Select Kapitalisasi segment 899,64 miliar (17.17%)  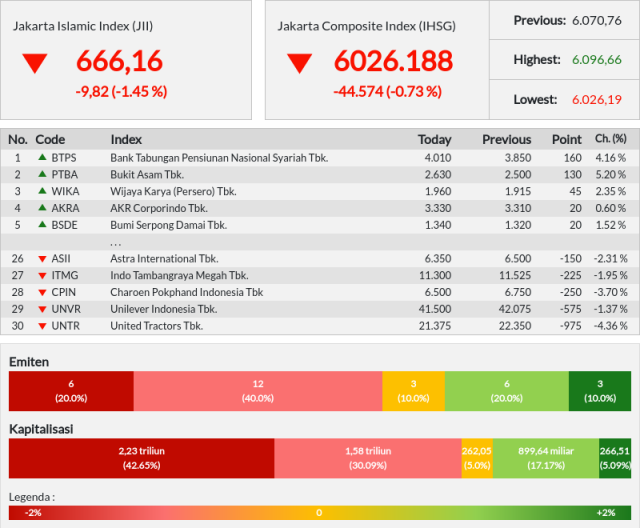(546, 458)
